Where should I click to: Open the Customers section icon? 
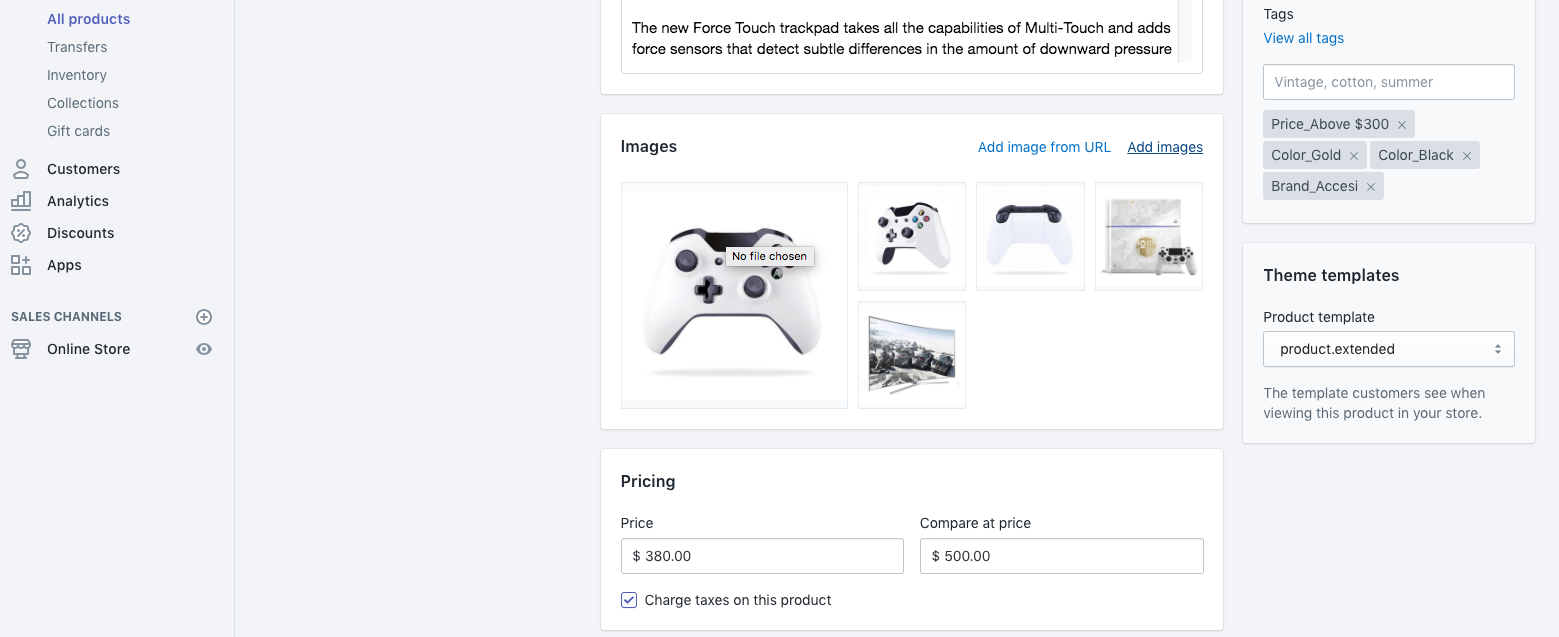click(20, 169)
